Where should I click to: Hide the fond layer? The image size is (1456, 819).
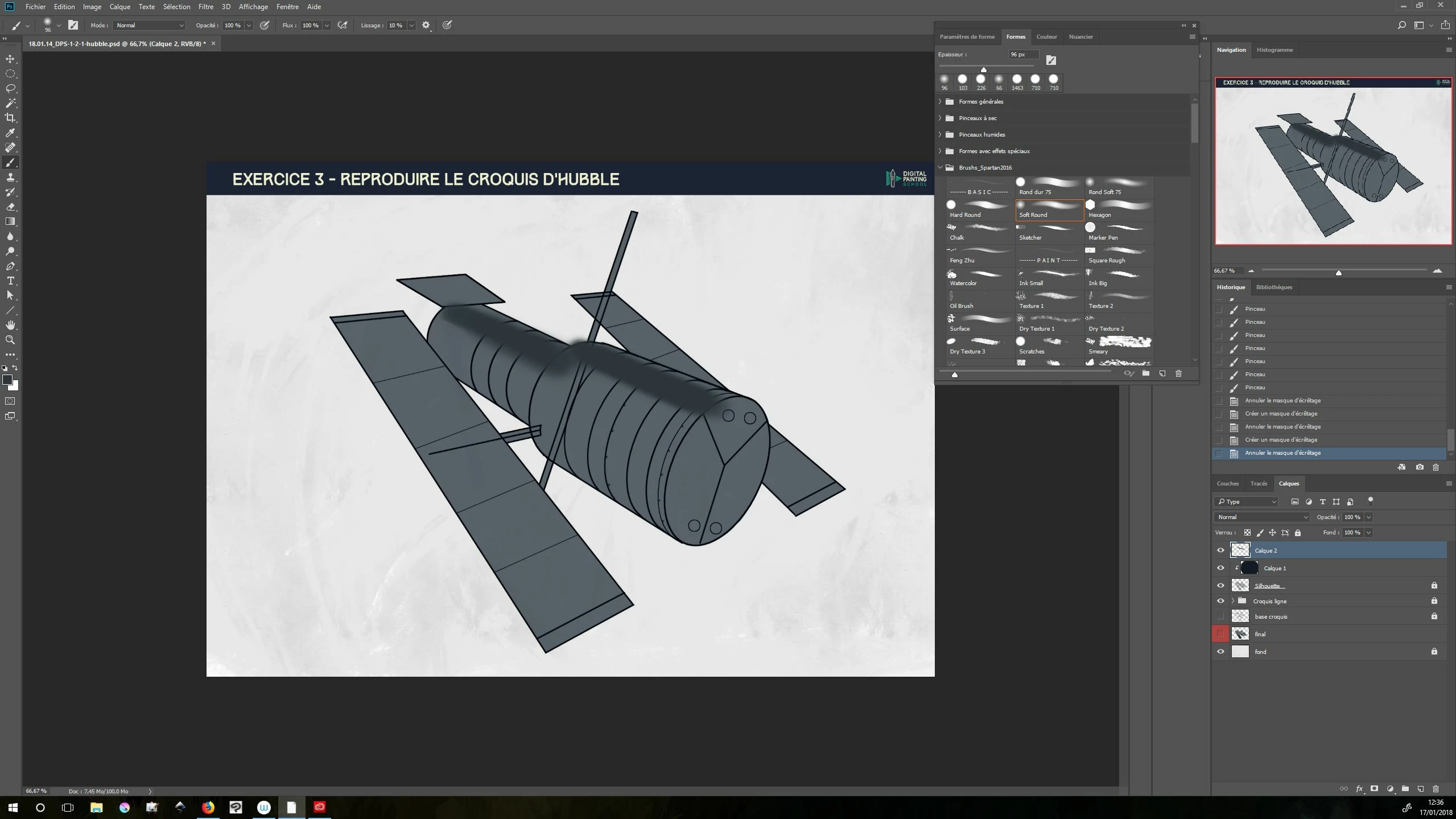pyautogui.click(x=1220, y=652)
